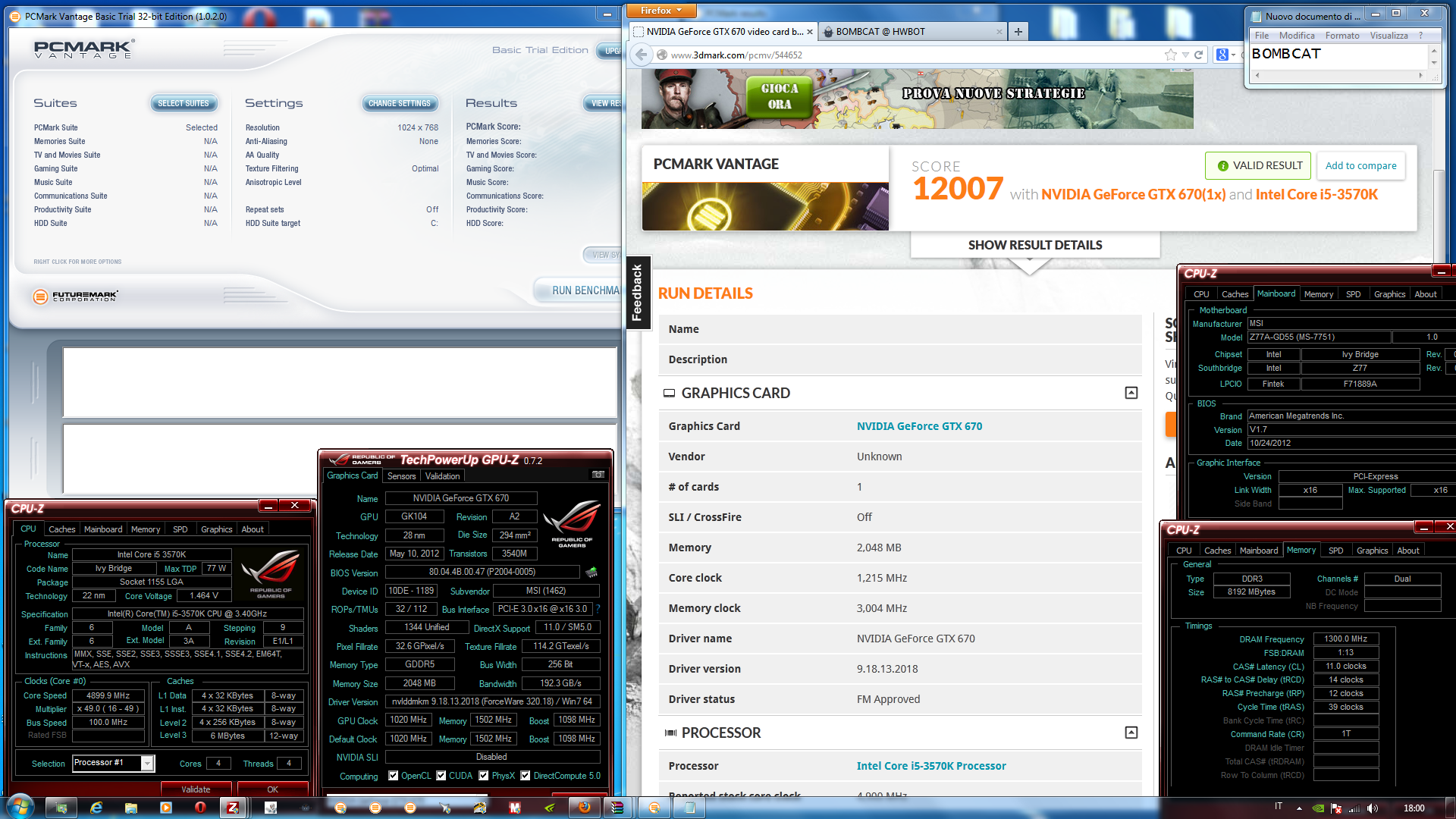Click Run Benchmark in PCMark Vantage
1456x819 pixels.
point(579,290)
